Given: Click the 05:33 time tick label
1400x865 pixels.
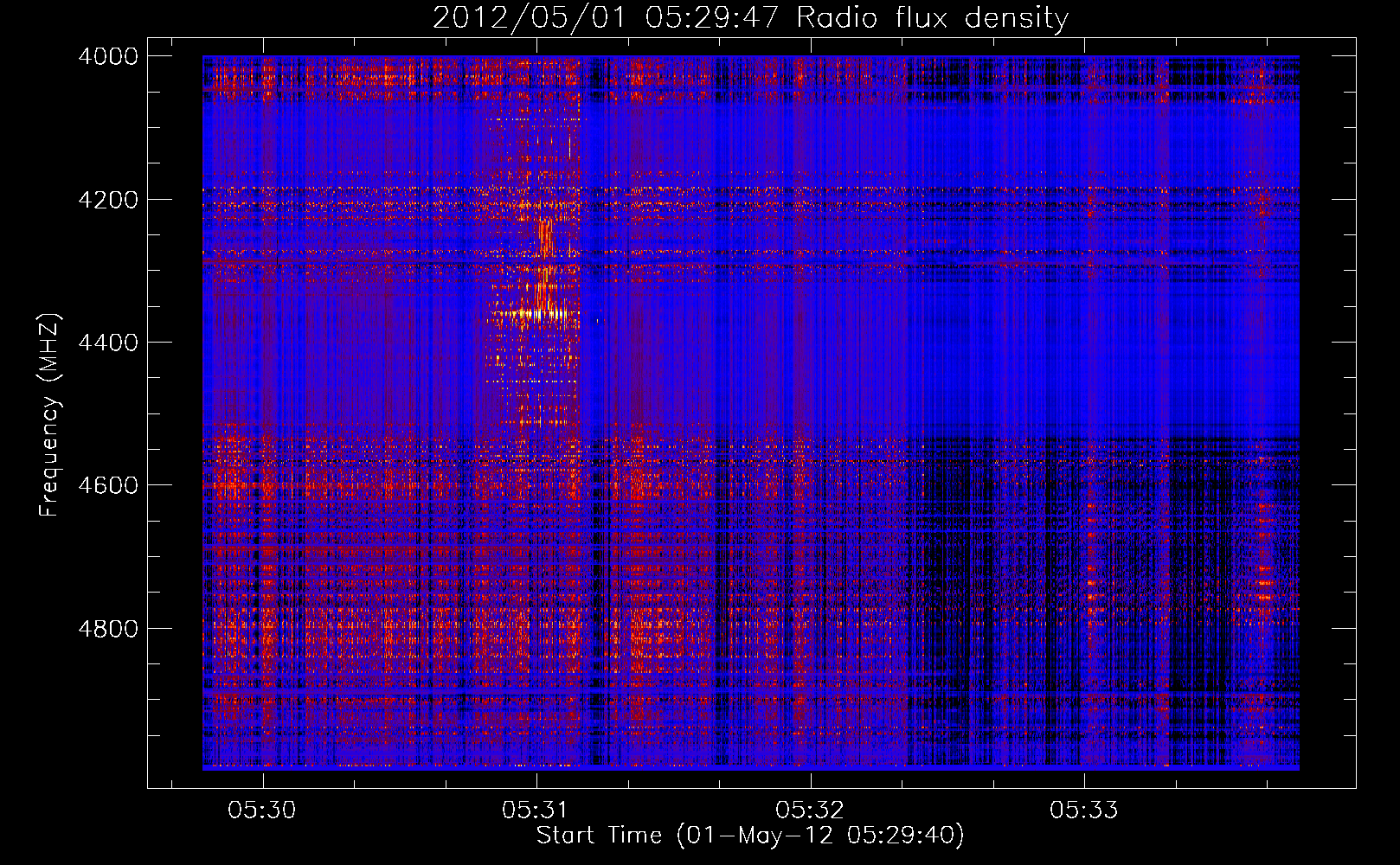Looking at the screenshot, I should pos(1084,811).
